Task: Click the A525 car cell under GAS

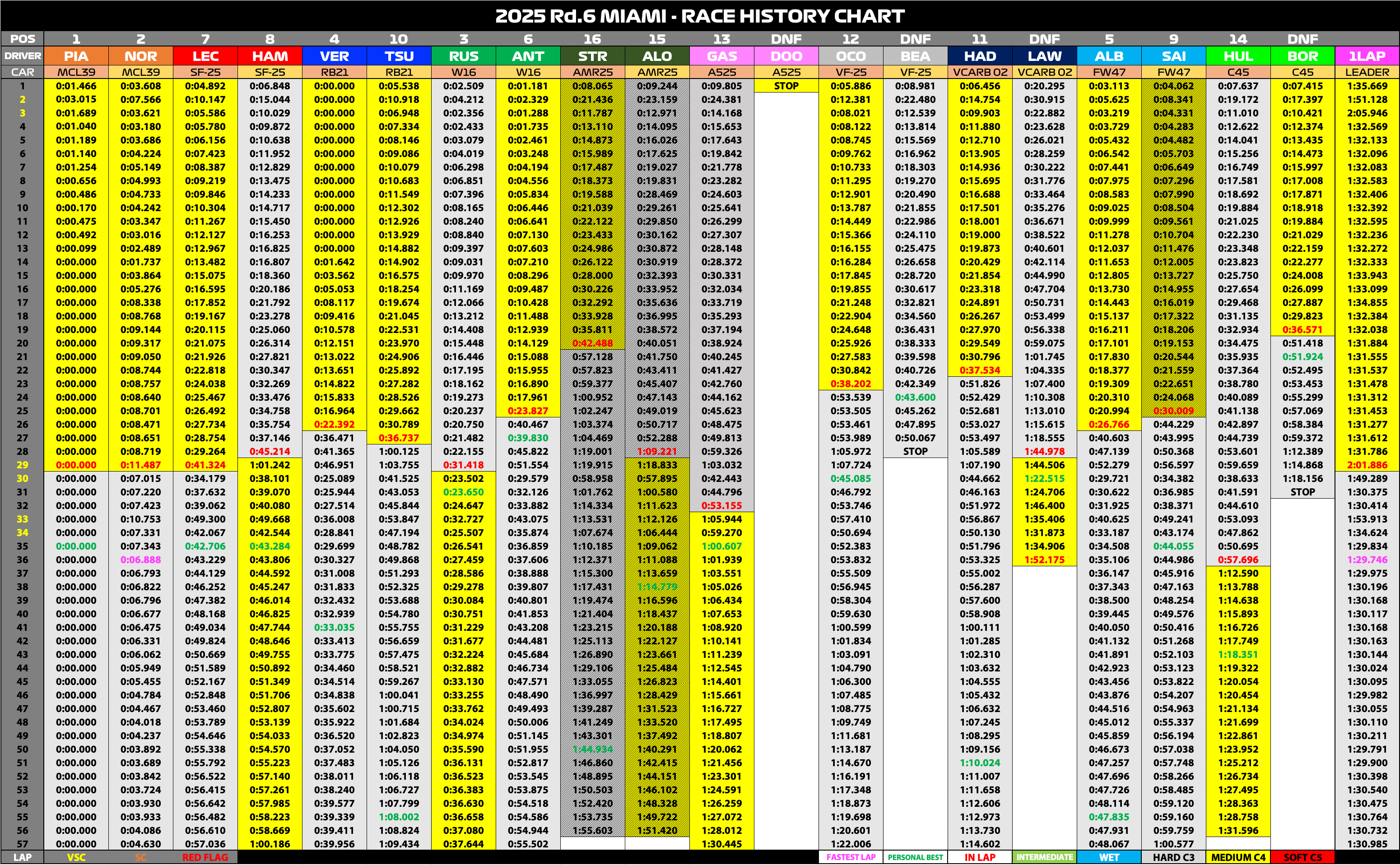Action: point(722,72)
